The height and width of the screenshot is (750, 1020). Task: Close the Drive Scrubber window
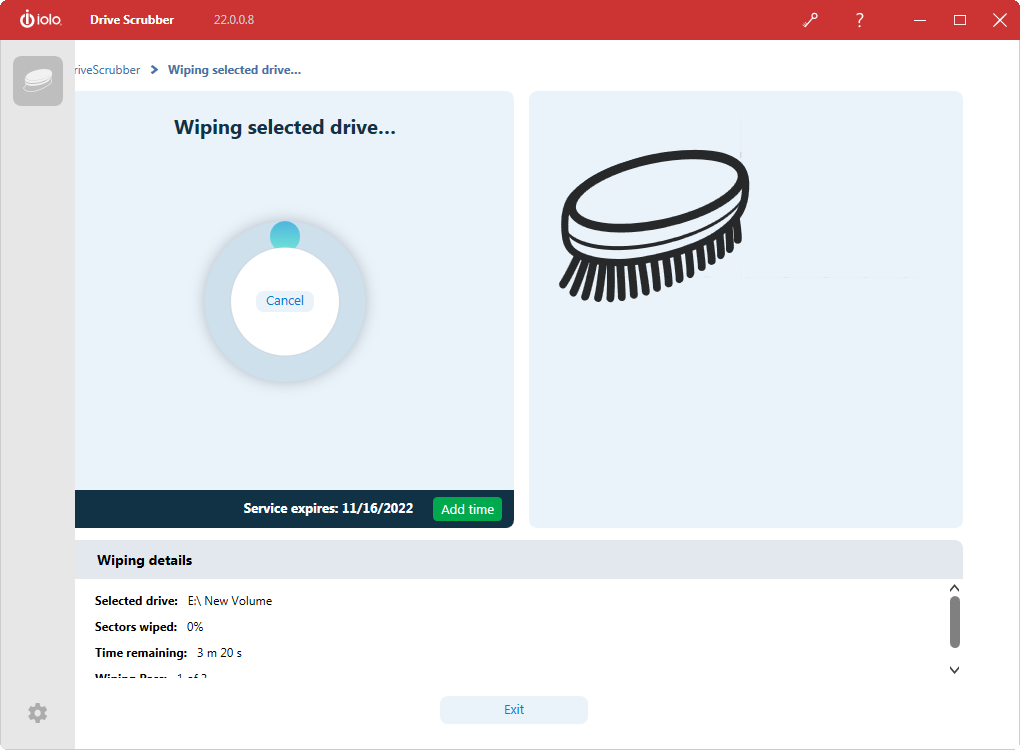click(x=999, y=20)
